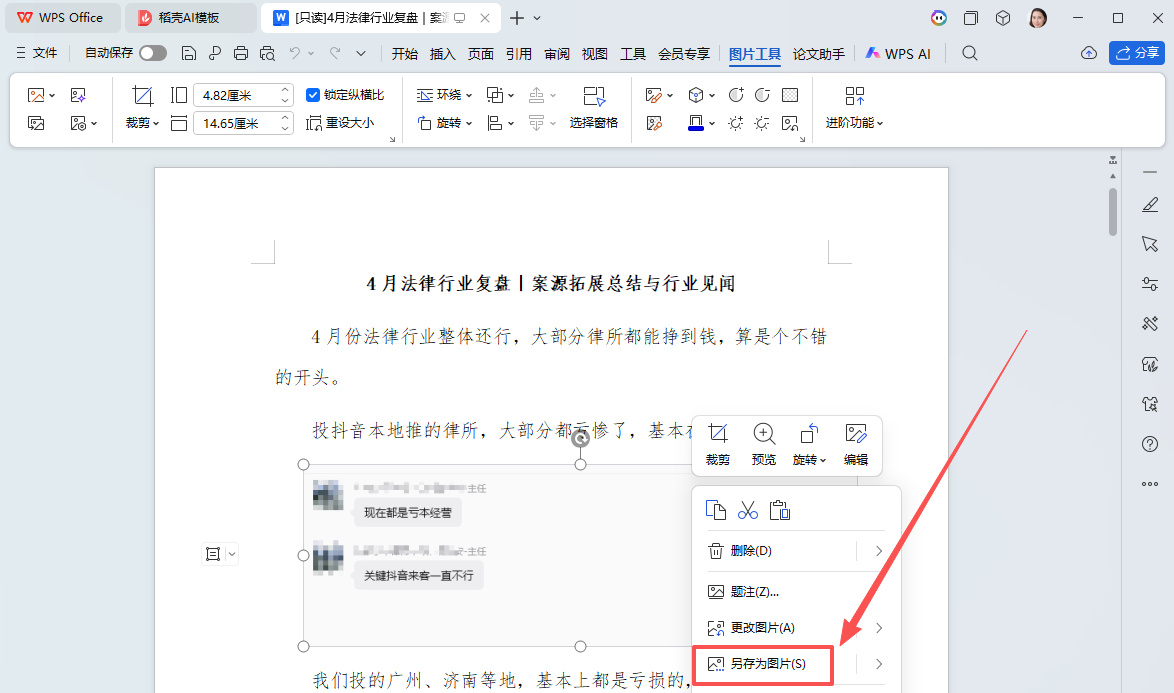Image resolution: width=1174 pixels, height=693 pixels.
Task: Uncheck Lock Aspect Ratio (锁定纵横比) checkbox
Action: coord(313,95)
